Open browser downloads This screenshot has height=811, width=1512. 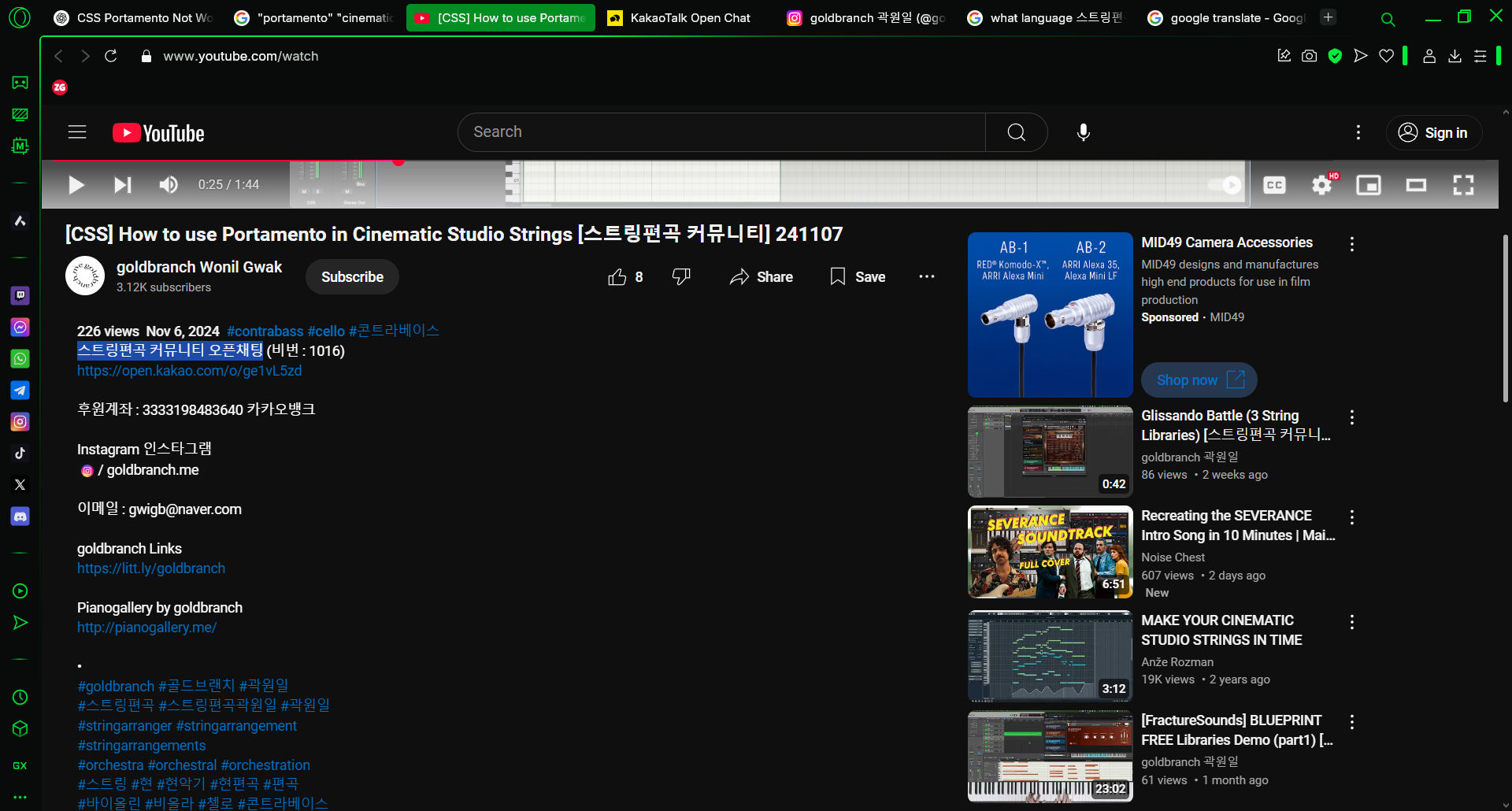pos(1455,56)
